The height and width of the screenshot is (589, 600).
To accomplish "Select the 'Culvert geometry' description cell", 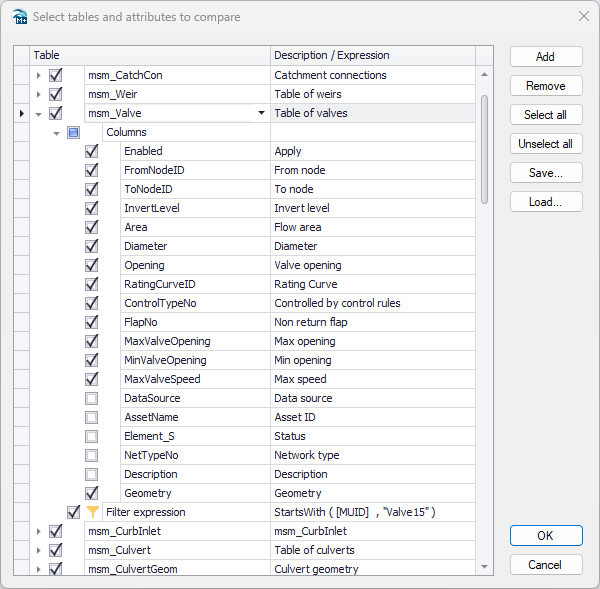I will [x=373, y=569].
